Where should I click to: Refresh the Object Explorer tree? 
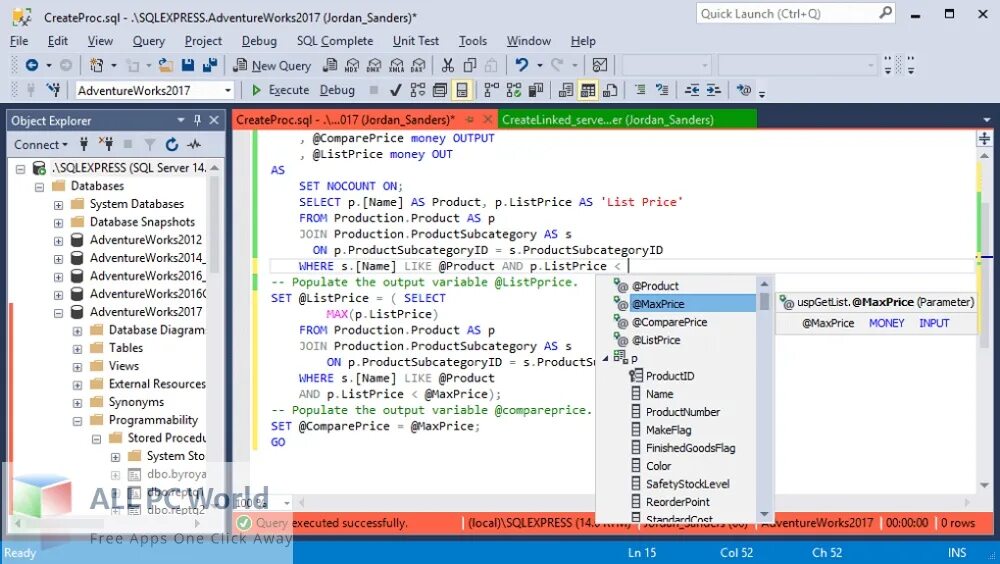coord(172,145)
